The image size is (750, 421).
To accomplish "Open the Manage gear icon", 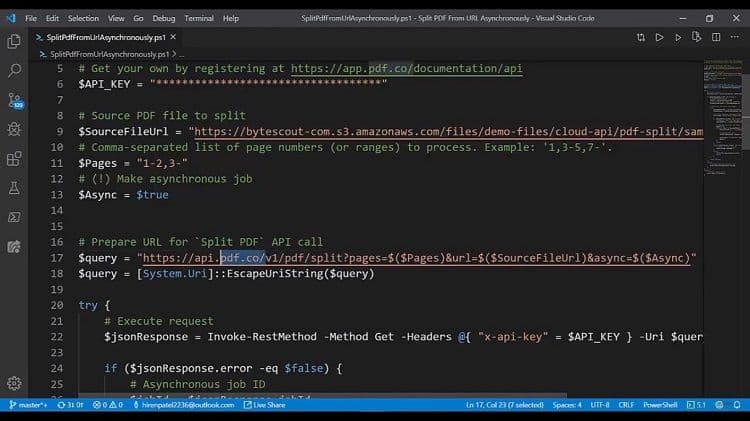I will [x=14, y=383].
